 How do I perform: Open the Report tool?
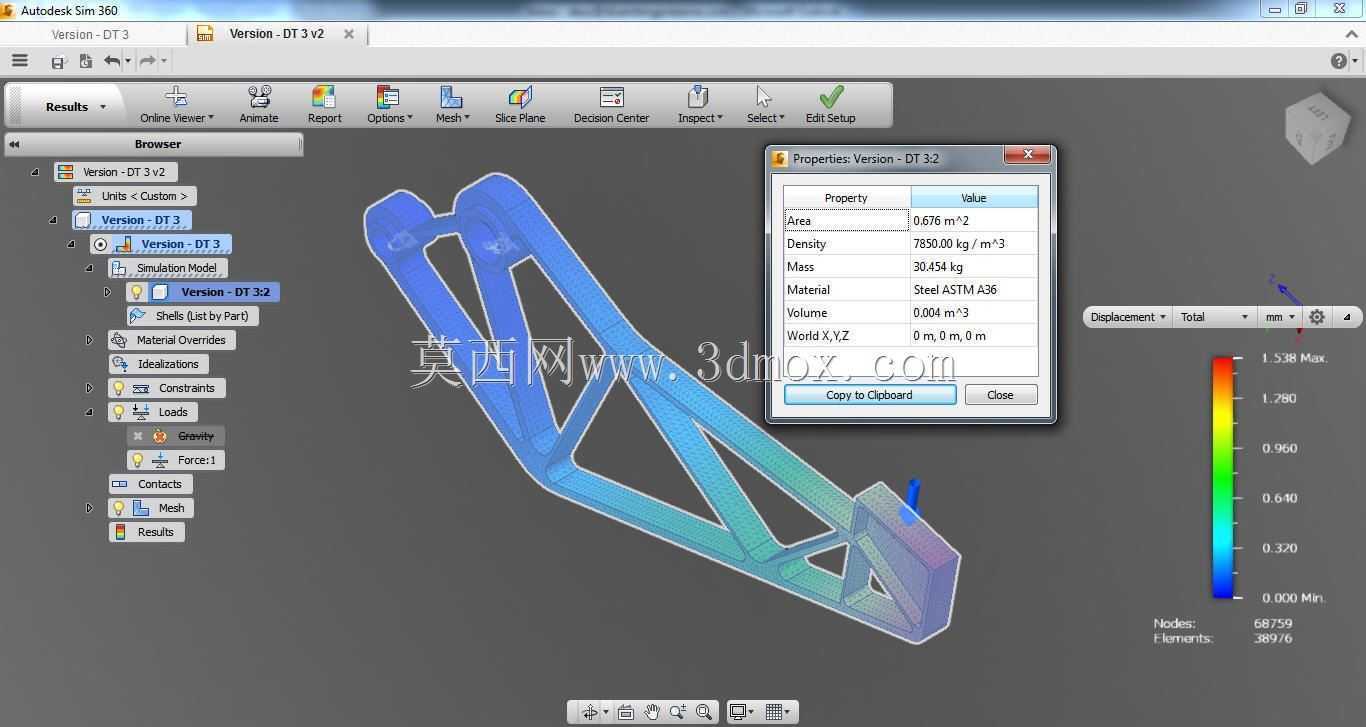click(324, 105)
